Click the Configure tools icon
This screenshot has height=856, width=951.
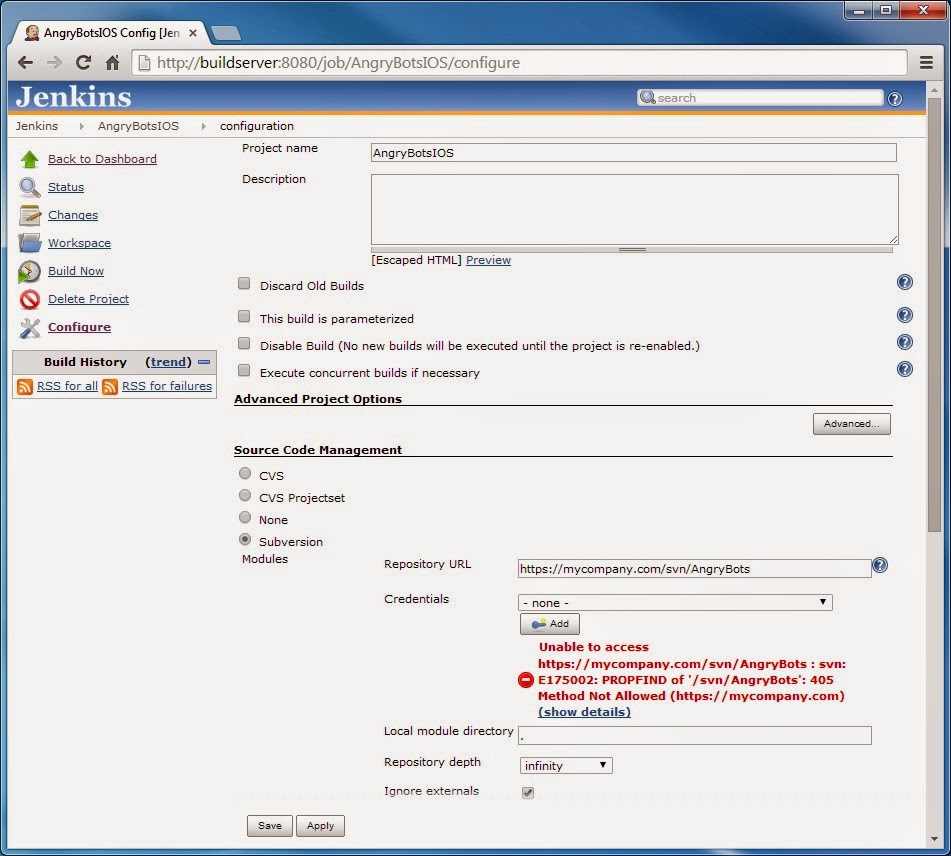[x=29, y=328]
